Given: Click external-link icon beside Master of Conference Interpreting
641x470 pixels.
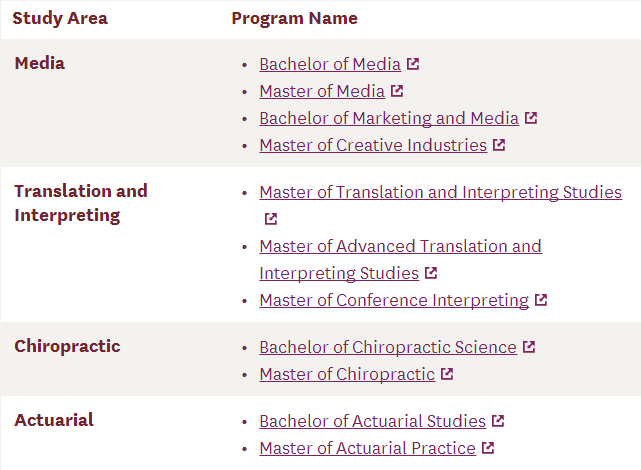Looking at the screenshot, I should point(541,300).
